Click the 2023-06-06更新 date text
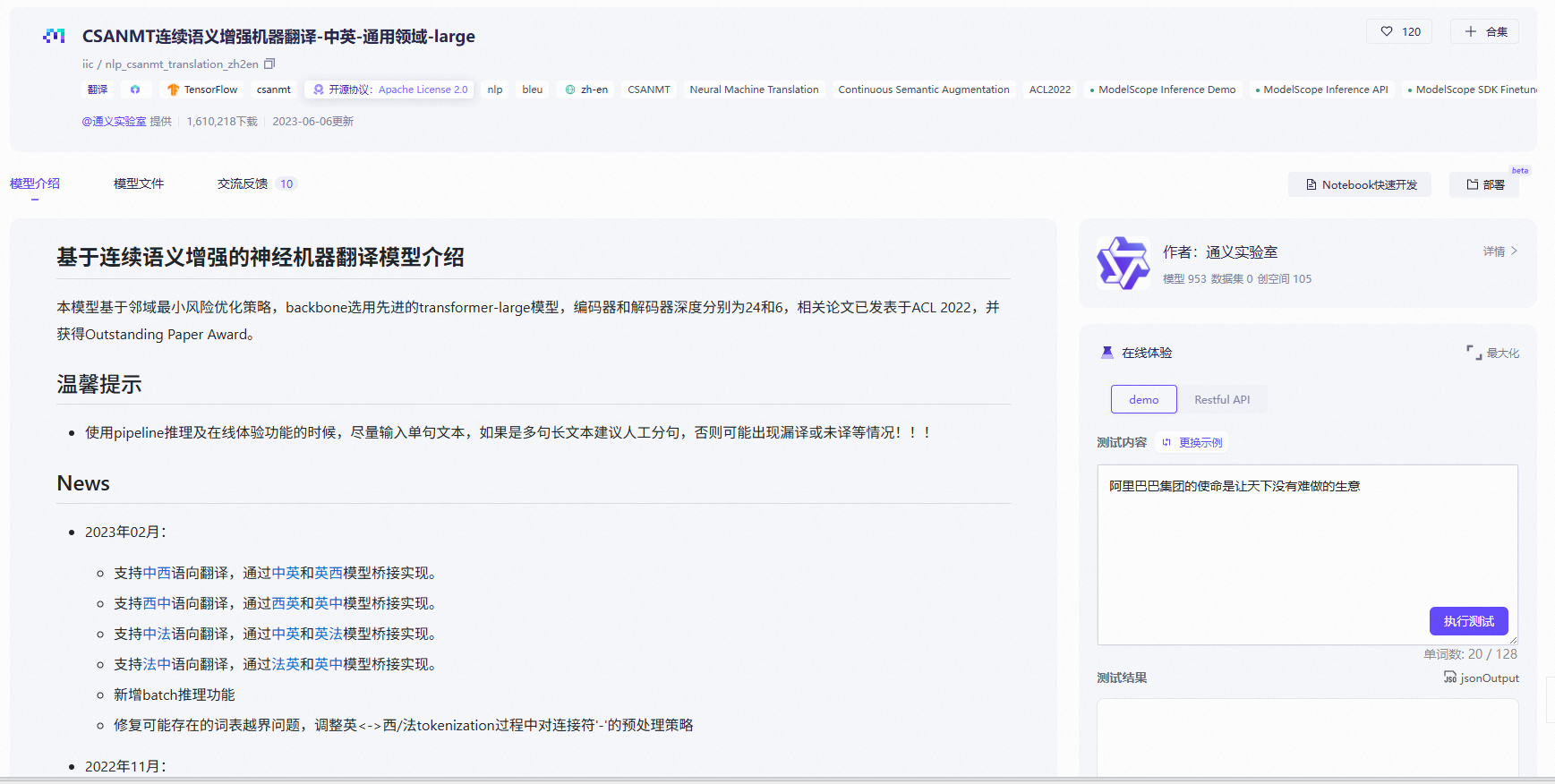The image size is (1555, 784). point(313,121)
